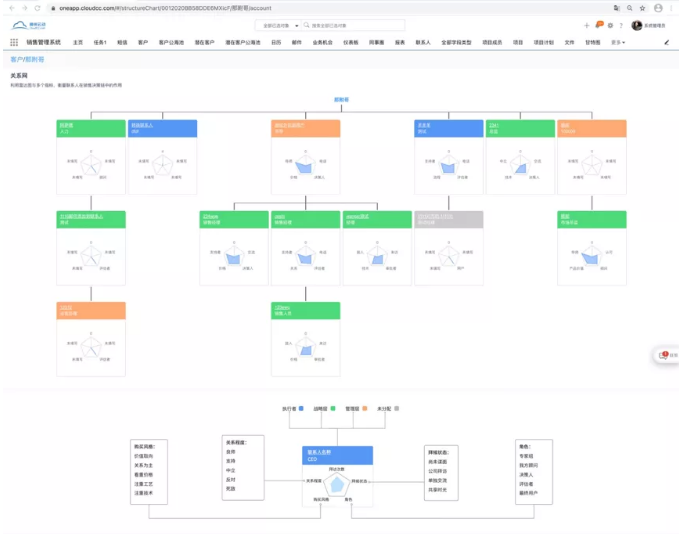Screen dimensions: 679x534
Task: Click the browser reload icon
Action: [36, 7]
